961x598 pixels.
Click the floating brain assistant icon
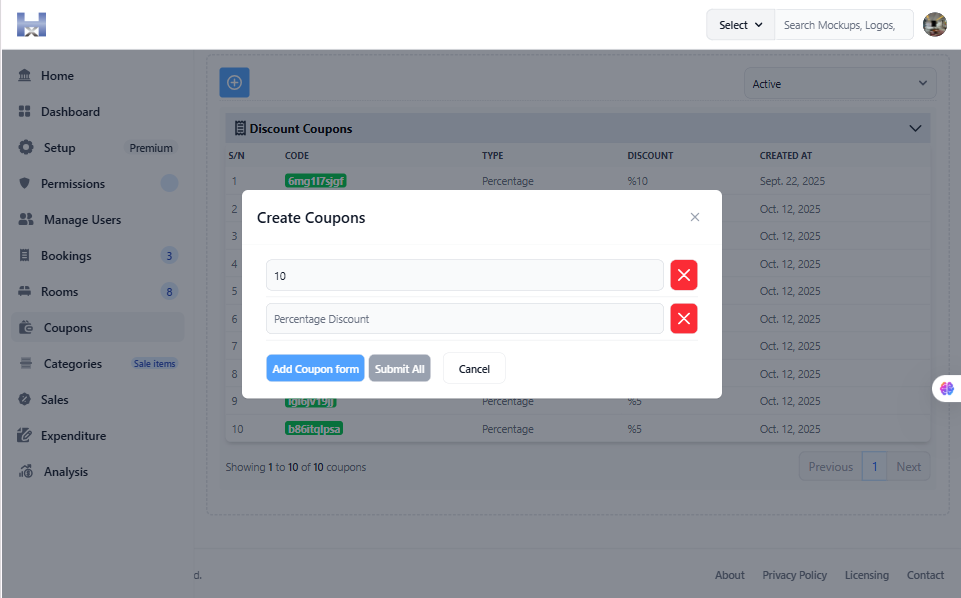[x=946, y=388]
